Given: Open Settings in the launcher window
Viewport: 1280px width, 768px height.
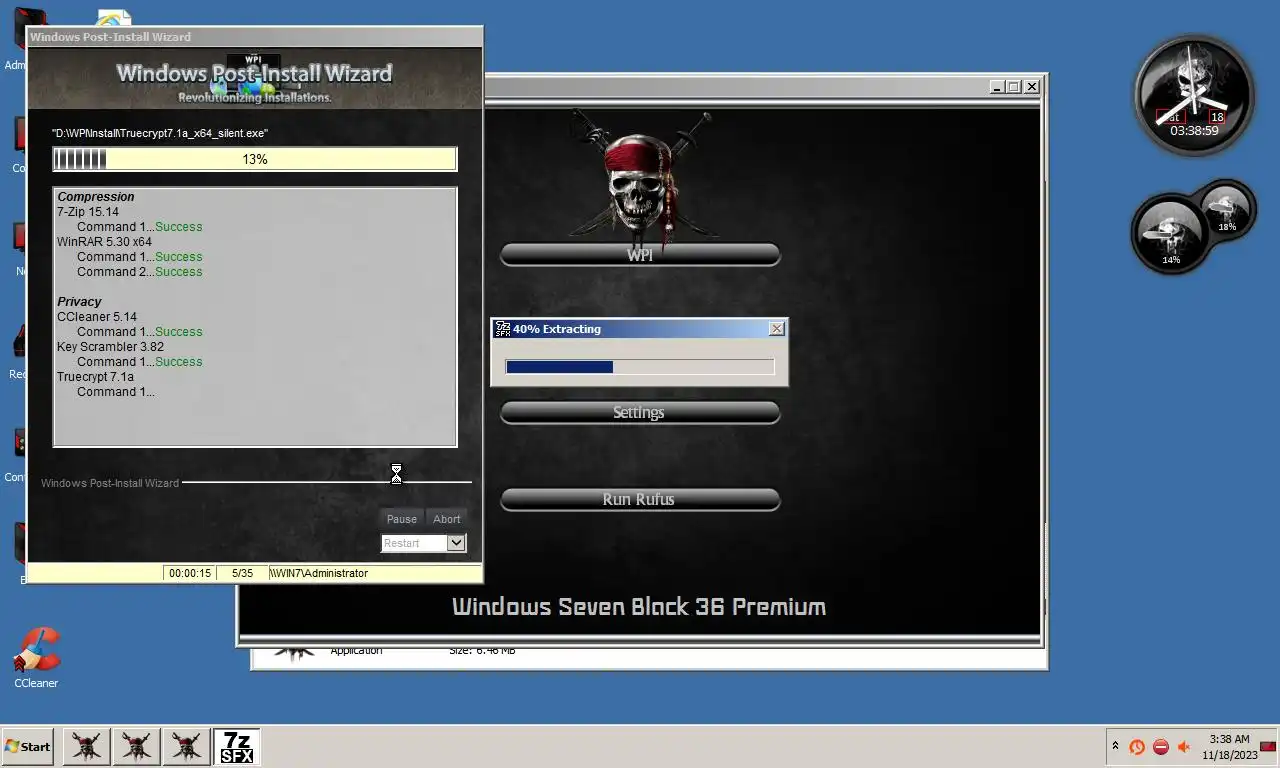Looking at the screenshot, I should pos(640,413).
